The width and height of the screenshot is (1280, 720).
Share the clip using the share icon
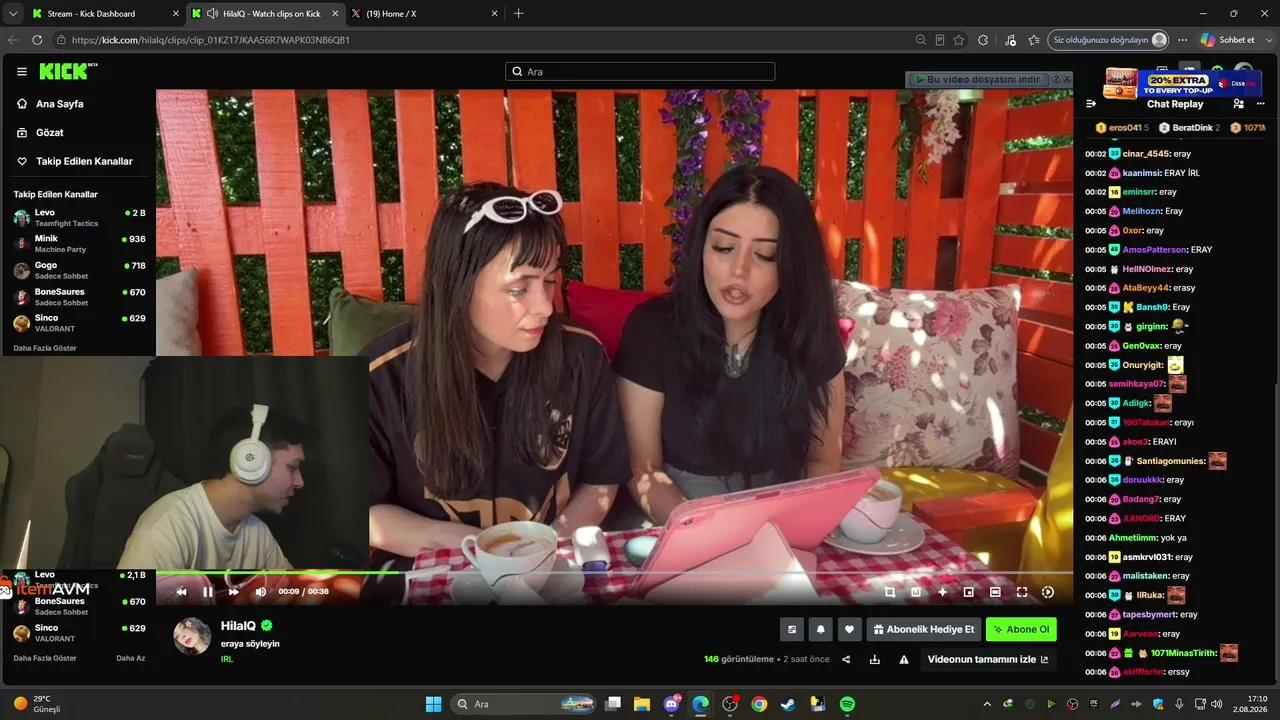point(846,659)
